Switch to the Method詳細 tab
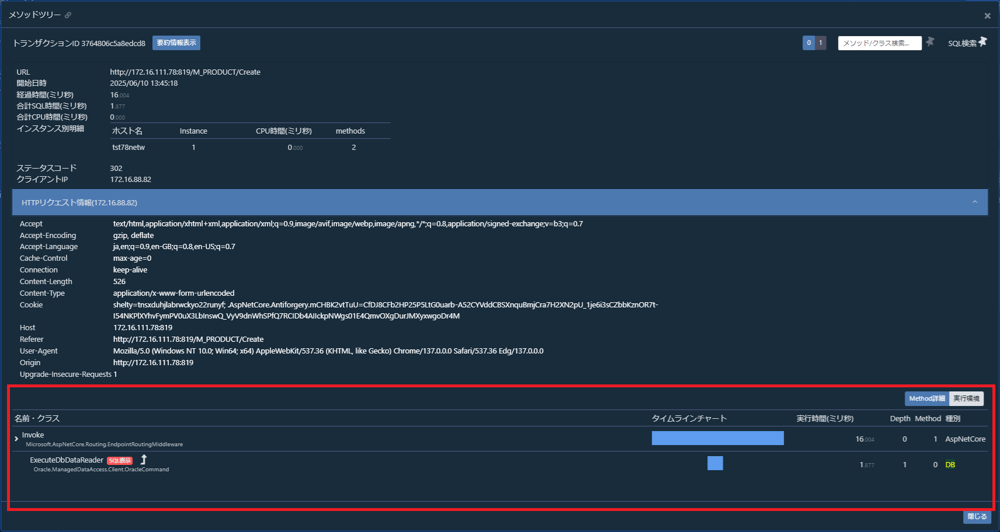The height and width of the screenshot is (532, 1000). [x=927, y=399]
